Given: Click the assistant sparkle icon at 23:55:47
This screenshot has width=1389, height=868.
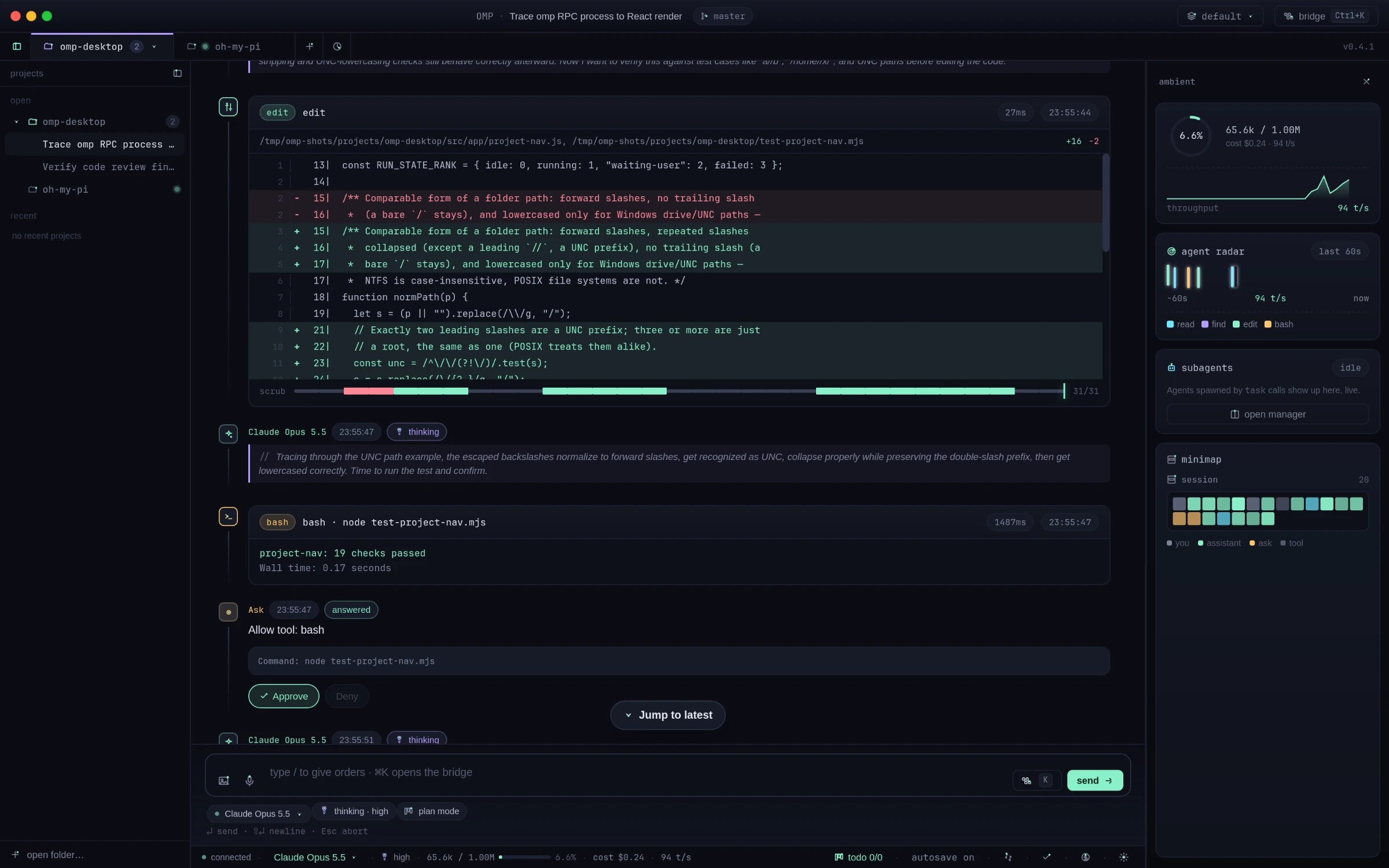Looking at the screenshot, I should (x=228, y=433).
